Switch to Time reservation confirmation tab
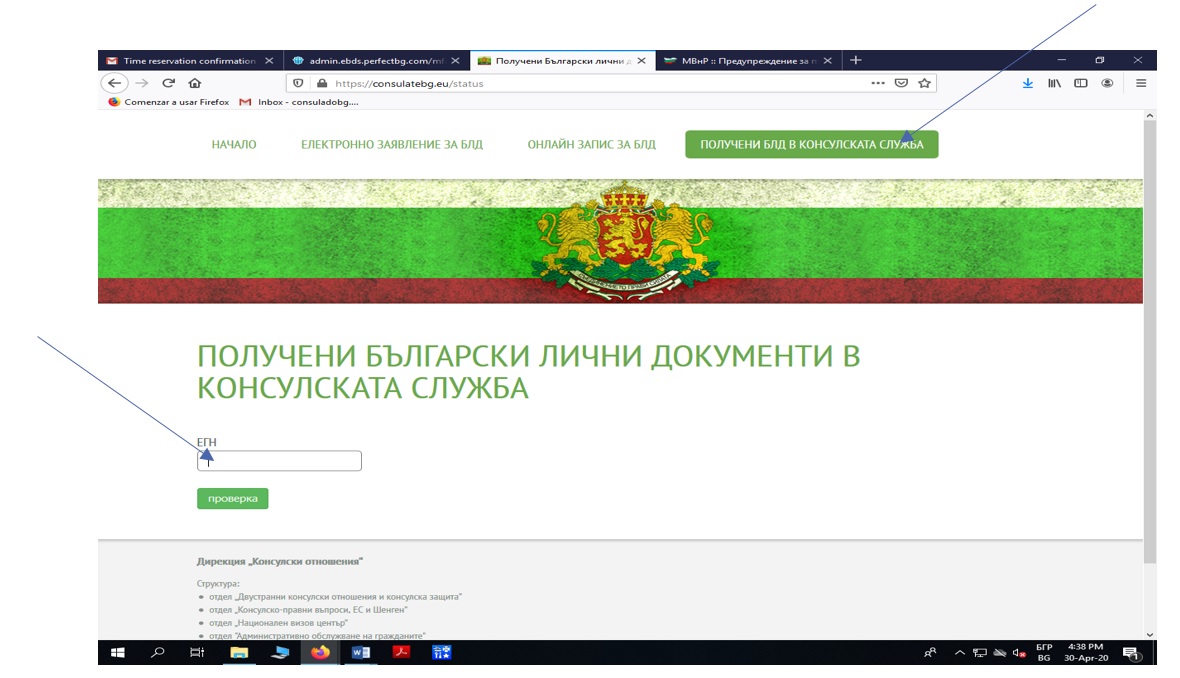The image size is (1180, 678). click(190, 61)
